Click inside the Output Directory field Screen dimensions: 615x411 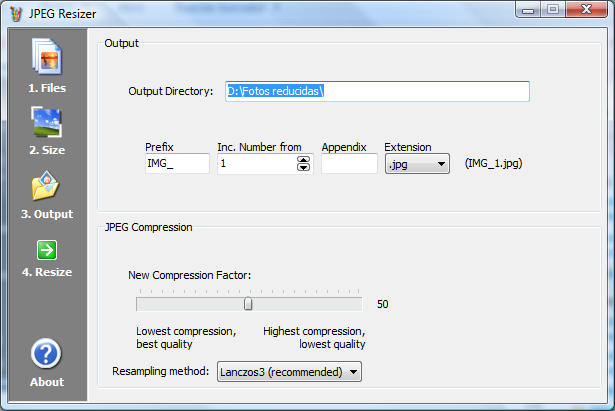377,91
